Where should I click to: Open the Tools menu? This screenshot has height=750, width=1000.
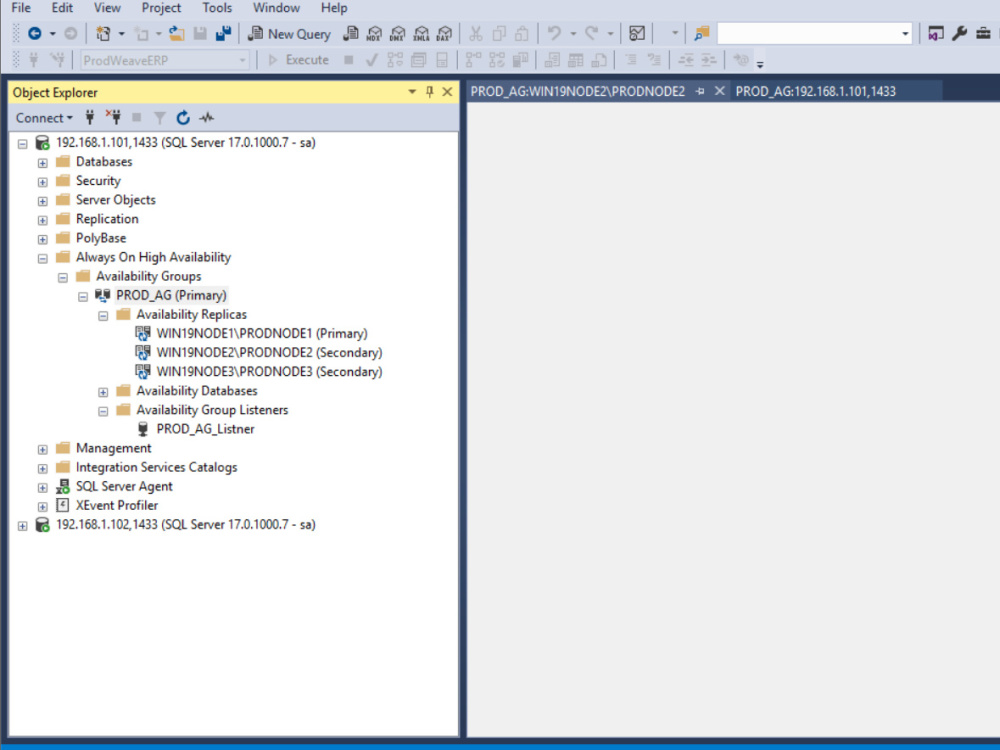pyautogui.click(x=217, y=8)
